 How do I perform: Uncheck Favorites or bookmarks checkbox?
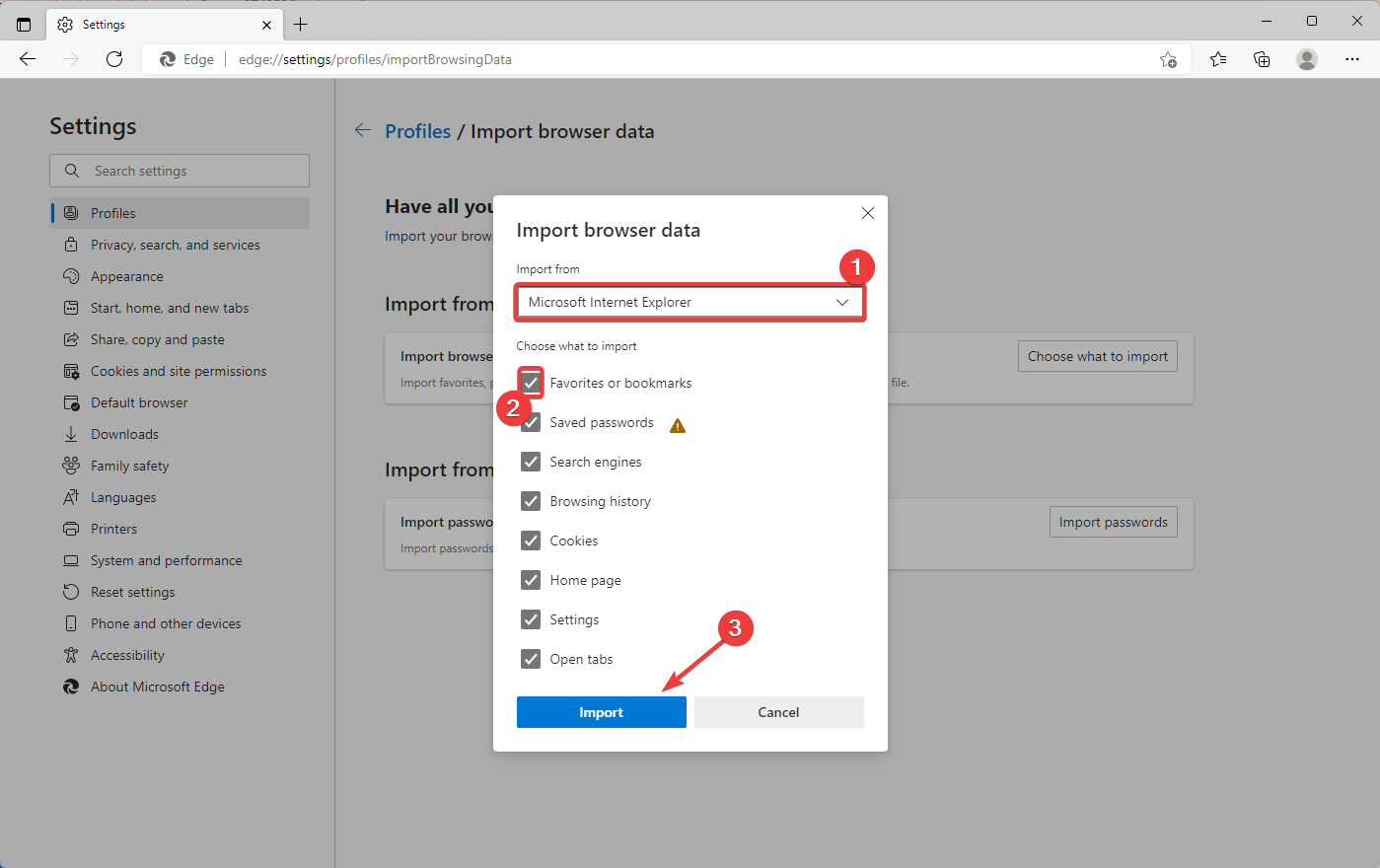point(531,383)
